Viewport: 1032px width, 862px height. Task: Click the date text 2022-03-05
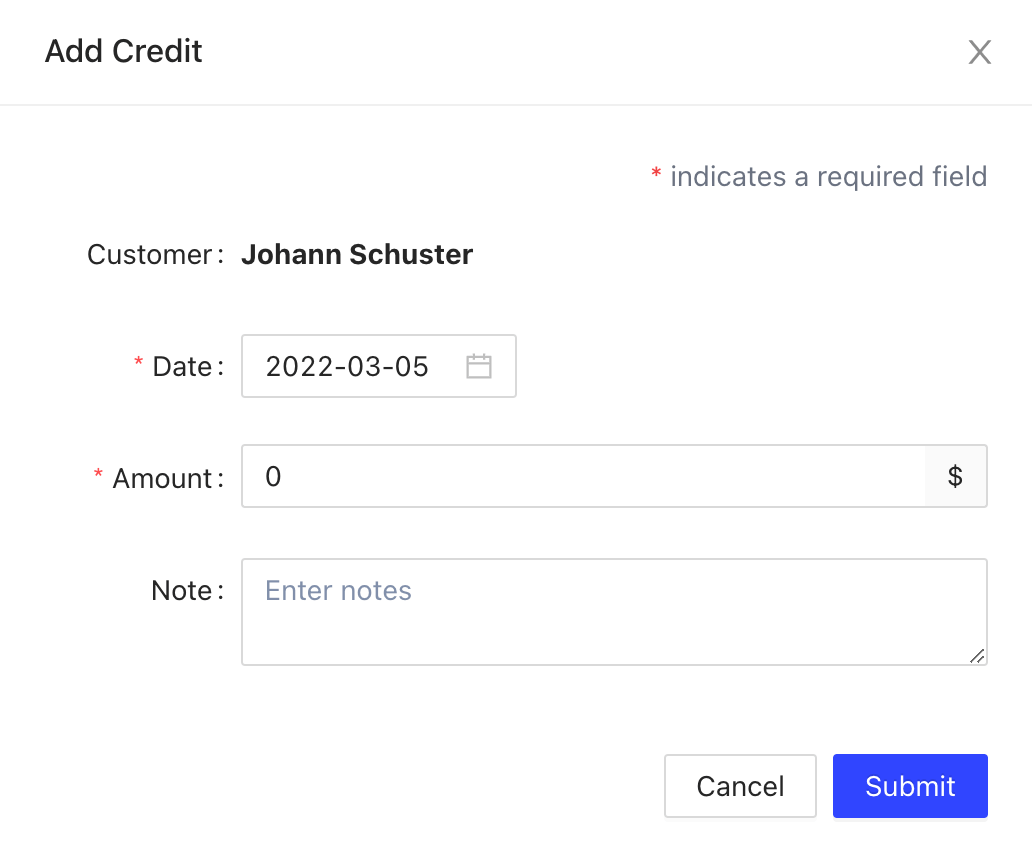(347, 366)
